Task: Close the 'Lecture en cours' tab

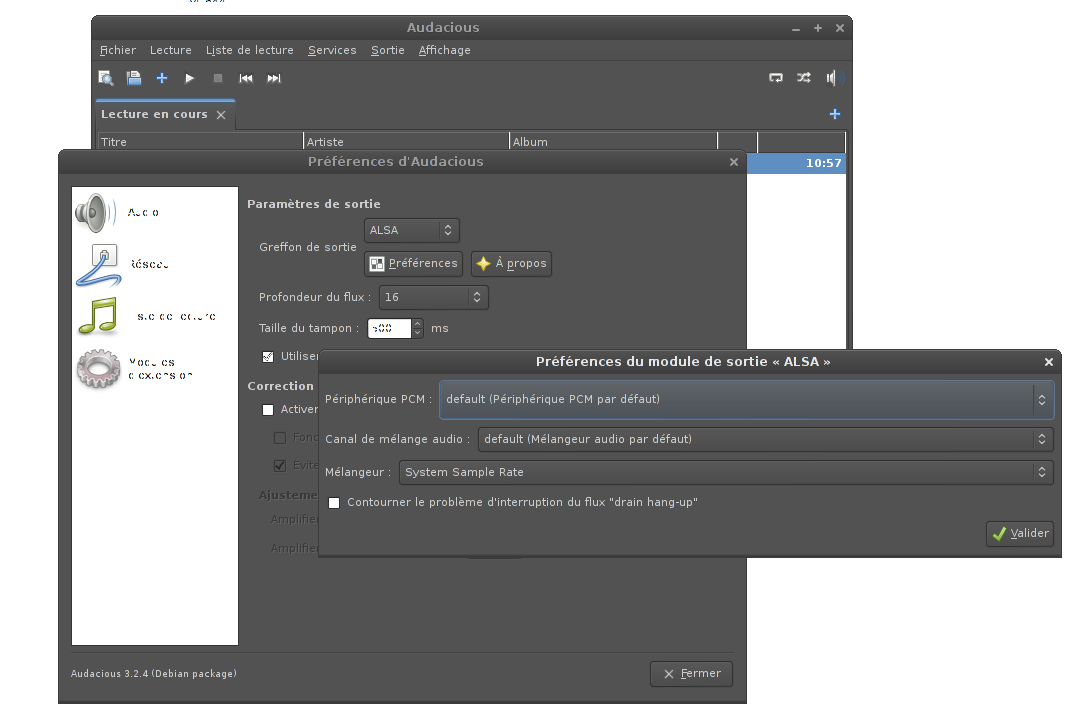Action: tap(221, 115)
